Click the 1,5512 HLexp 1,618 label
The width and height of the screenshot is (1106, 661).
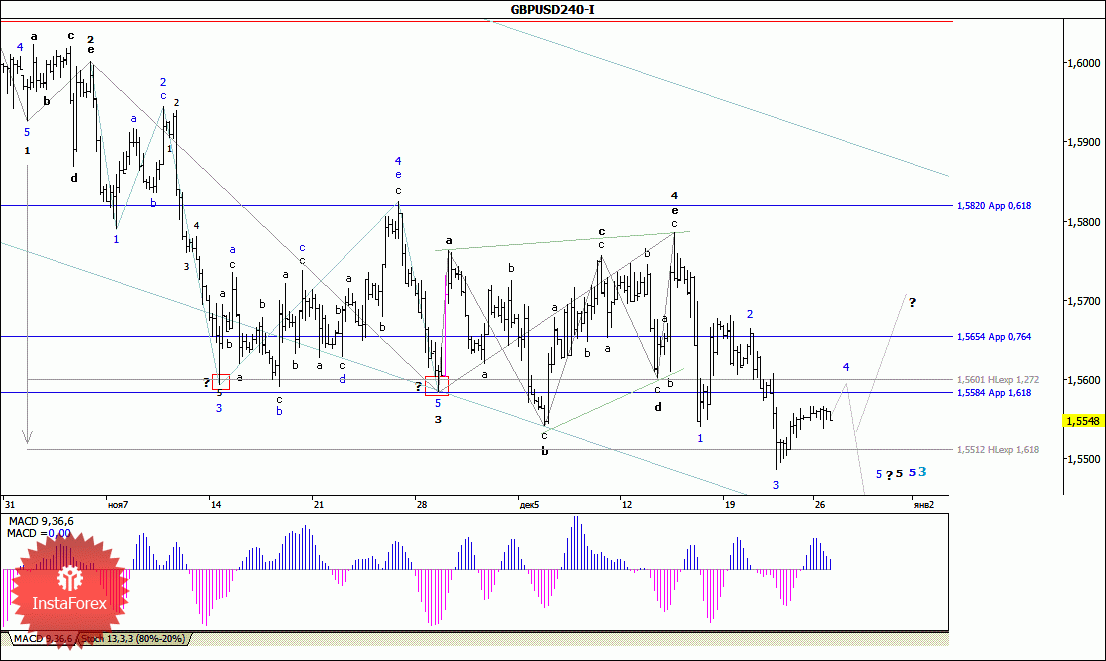998,449
